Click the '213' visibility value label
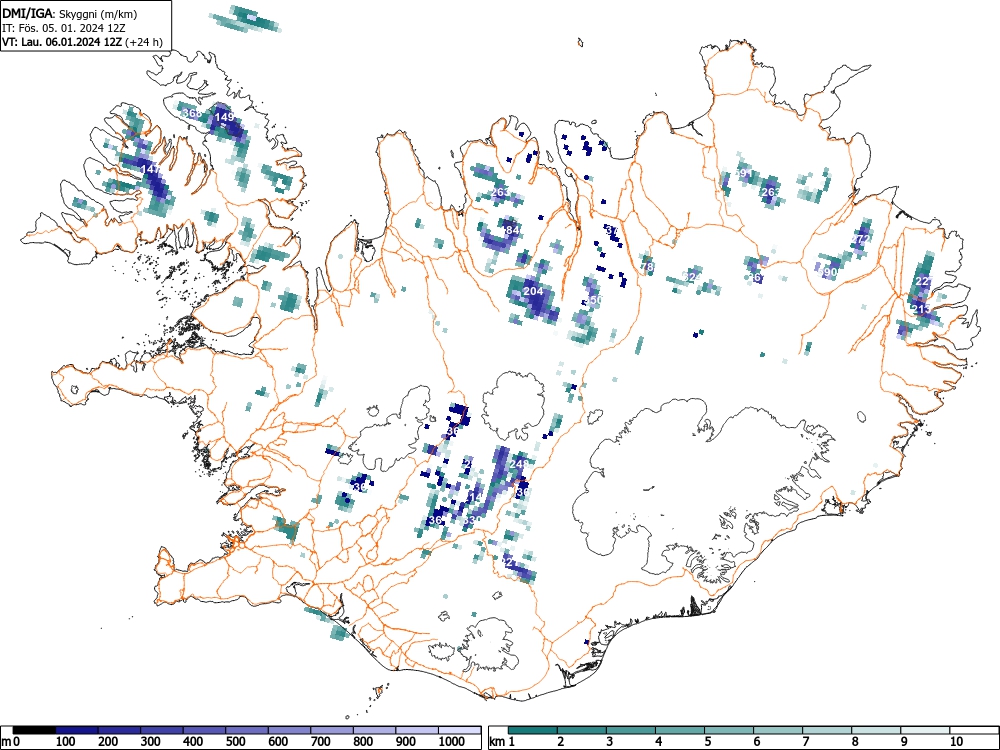Screen dimensions: 1000x750 [x=922, y=309]
